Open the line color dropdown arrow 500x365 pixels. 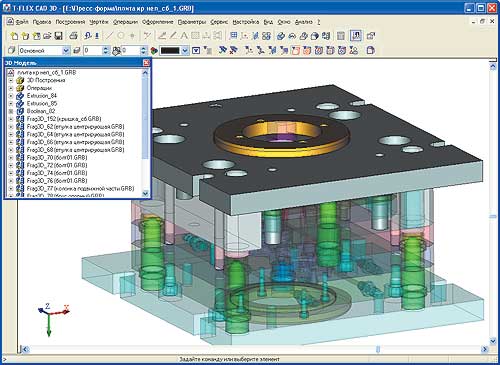[x=185, y=51]
